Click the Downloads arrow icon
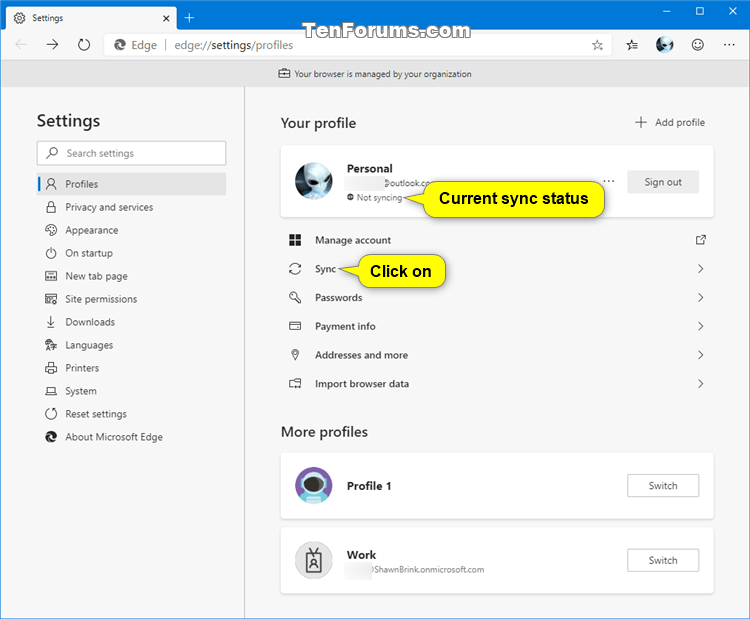750x619 pixels. coord(51,322)
